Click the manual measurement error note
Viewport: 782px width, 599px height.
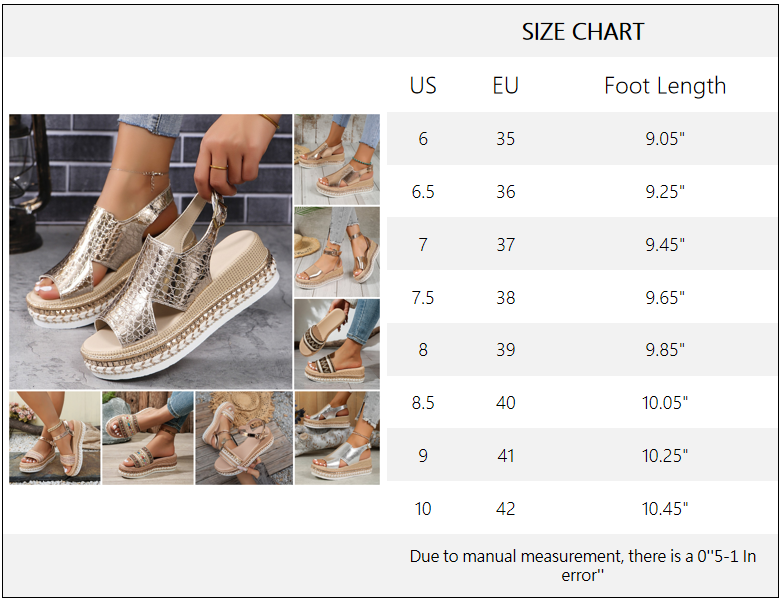(582, 565)
